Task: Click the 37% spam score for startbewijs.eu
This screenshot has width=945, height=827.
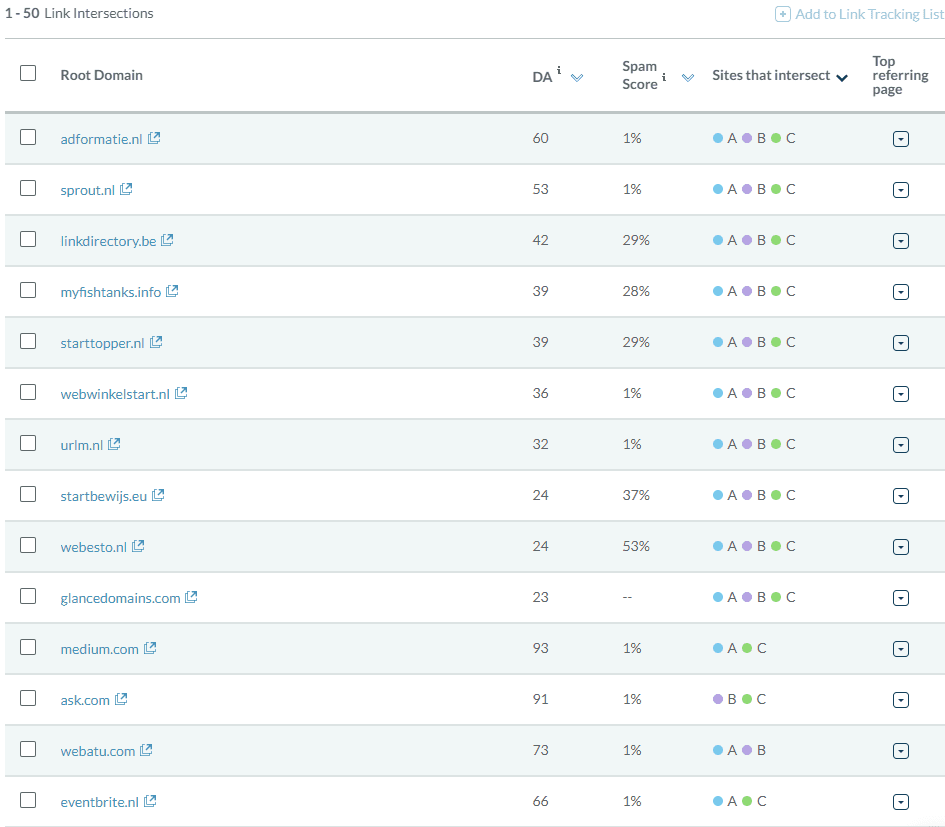Action: tap(636, 495)
